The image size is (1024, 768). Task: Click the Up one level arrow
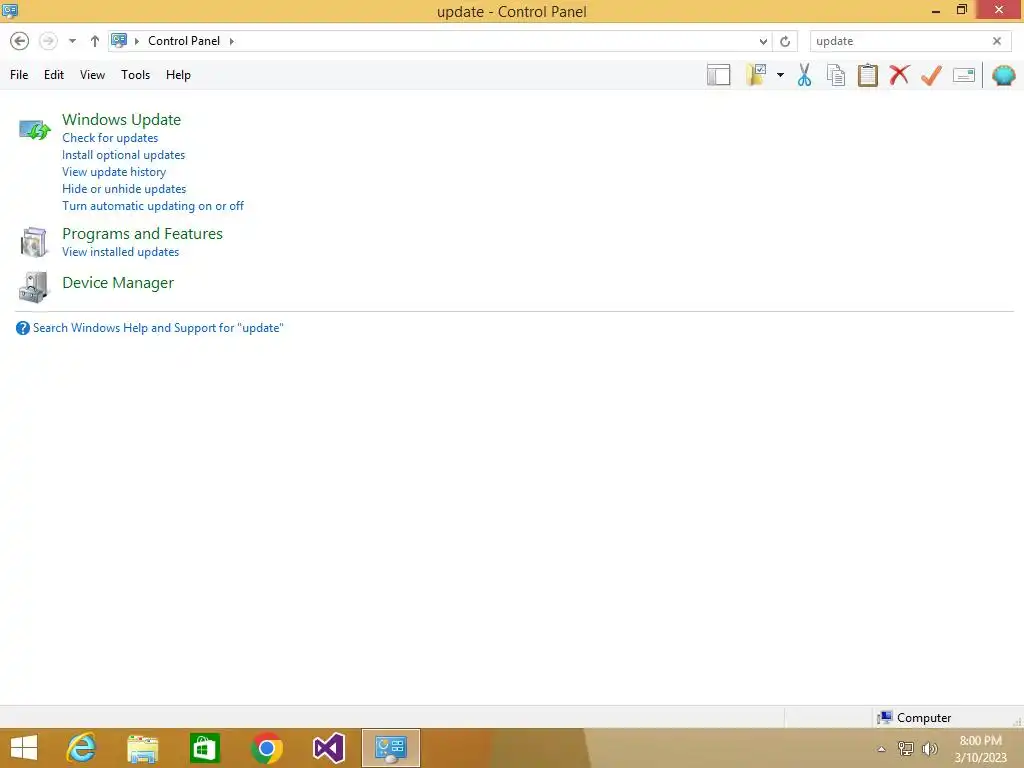95,41
